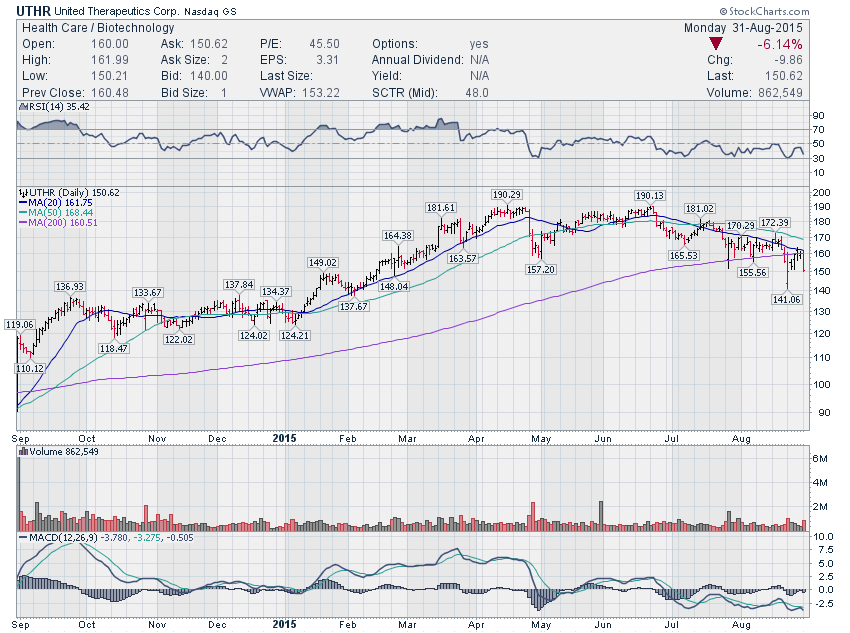Click the Prev Close value 160.48

[x=110, y=93]
